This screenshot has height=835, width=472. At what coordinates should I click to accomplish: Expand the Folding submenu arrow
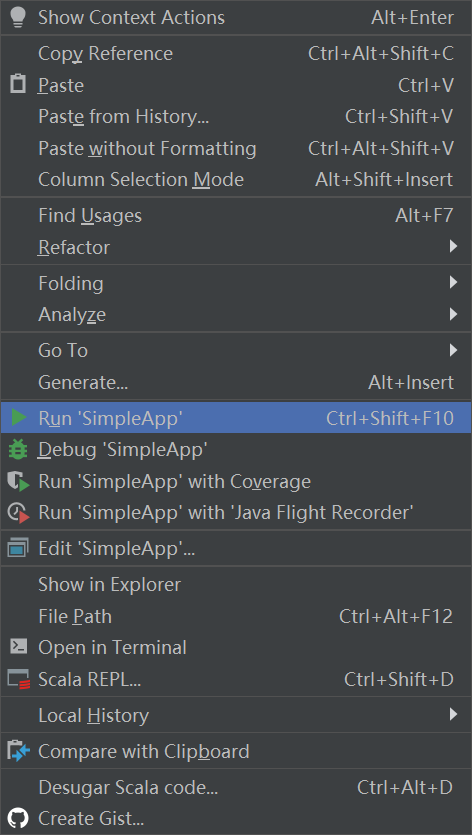coord(453,282)
